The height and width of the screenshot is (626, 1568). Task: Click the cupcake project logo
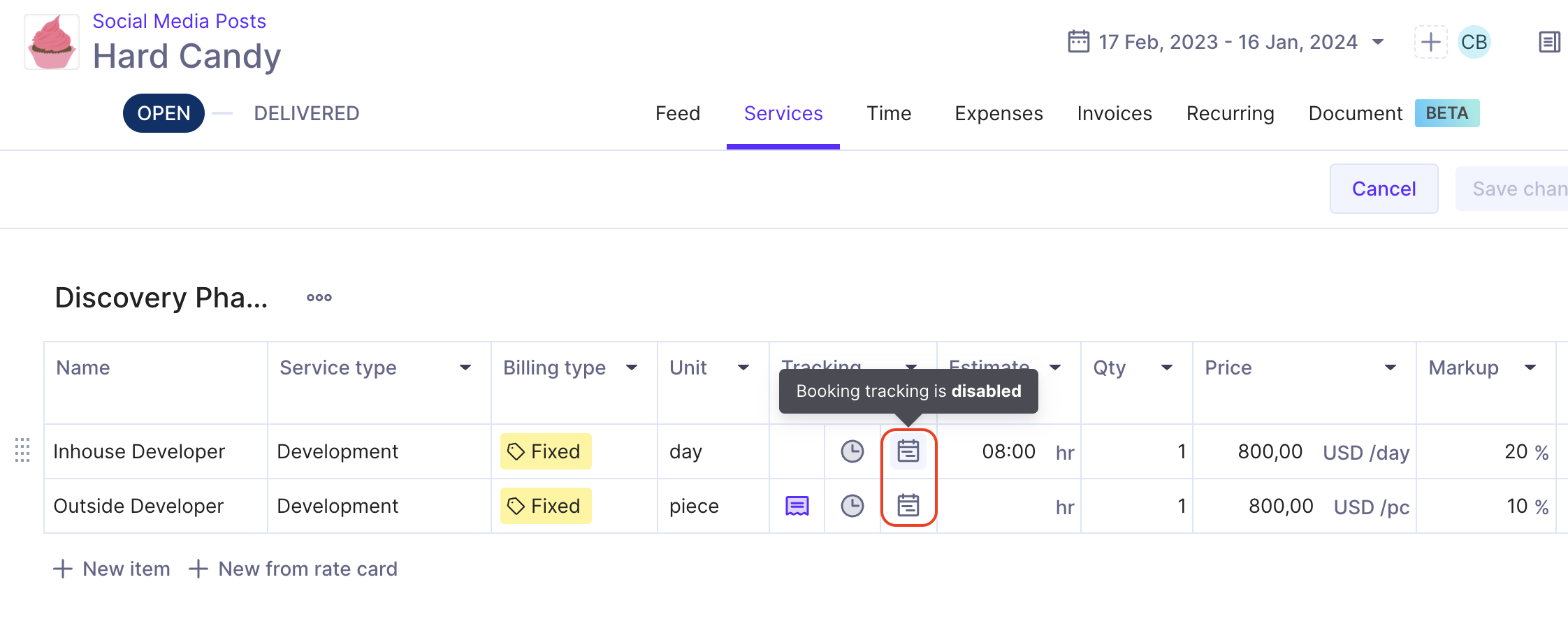(x=52, y=43)
